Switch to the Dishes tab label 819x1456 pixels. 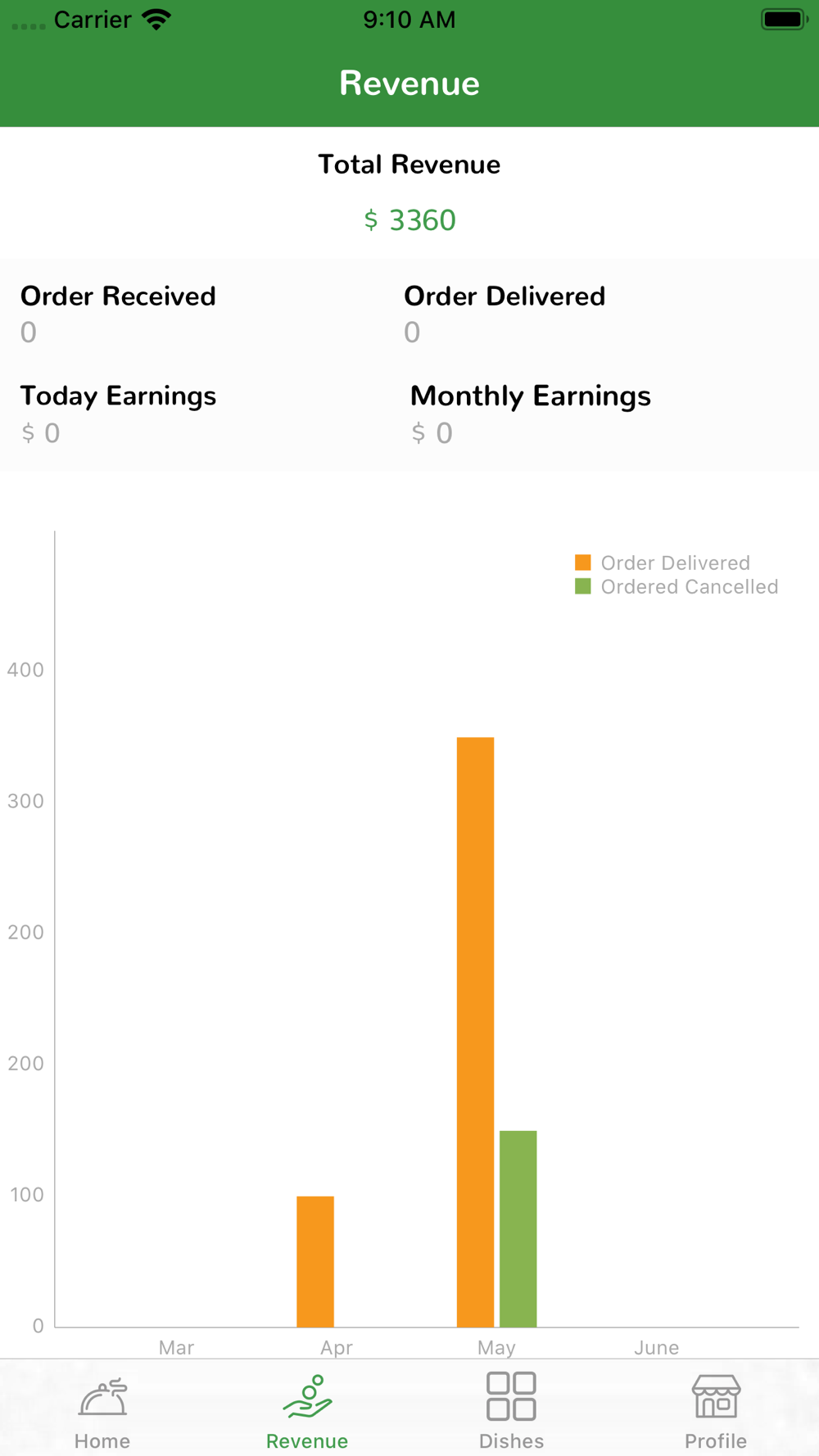511,1440
